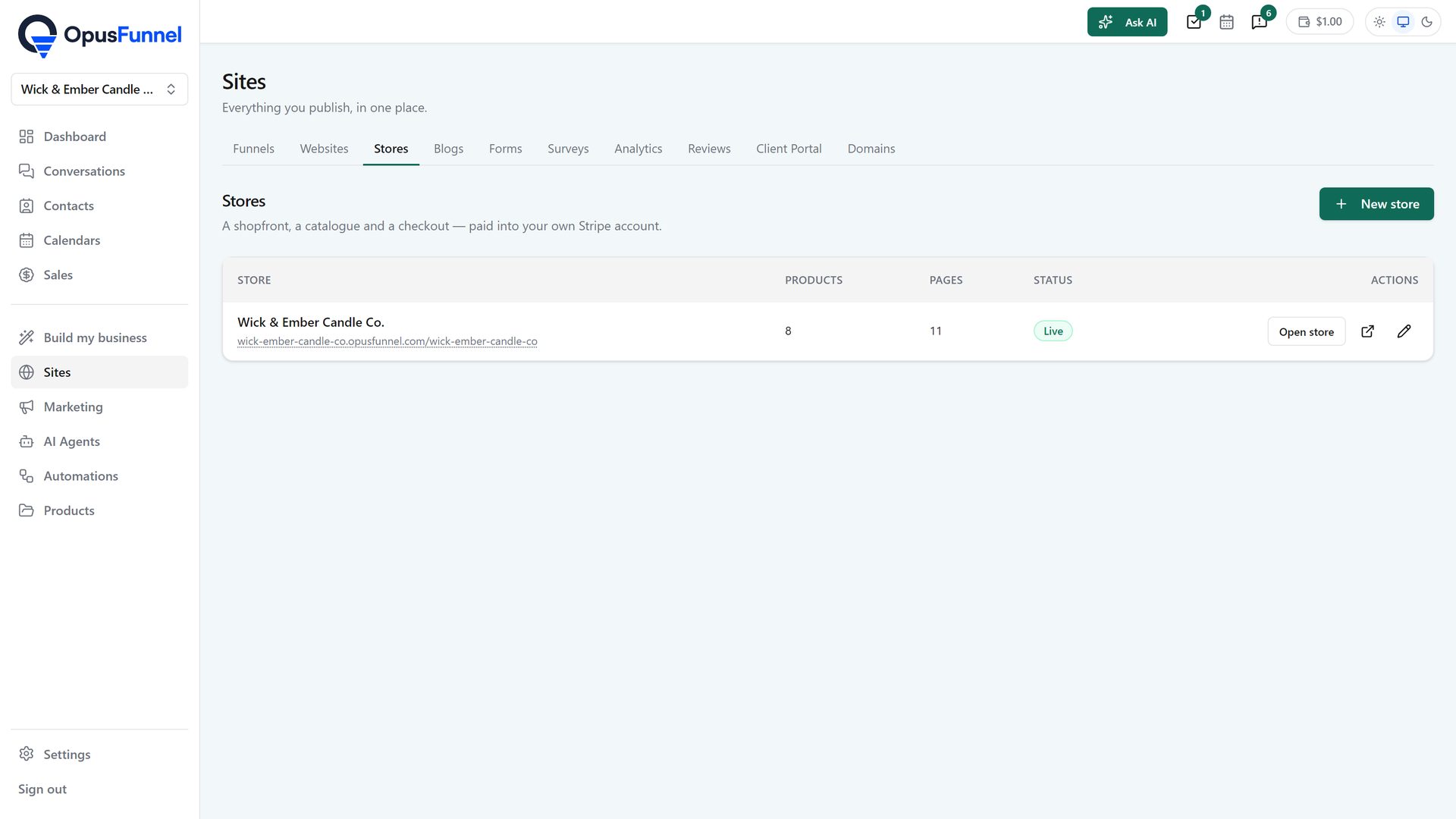Screen dimensions: 1456x819
Task: Open Automations in the sidebar
Action: coord(99,476)
